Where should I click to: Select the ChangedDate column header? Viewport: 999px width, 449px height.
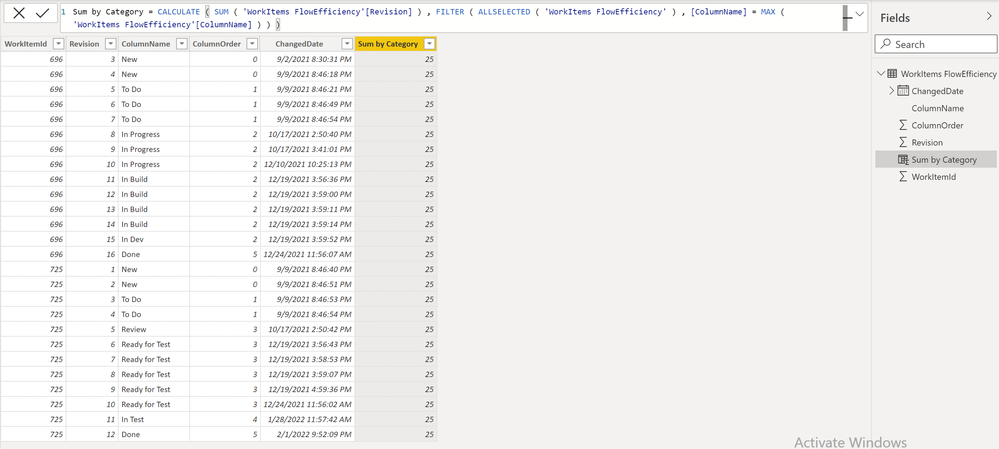299,44
